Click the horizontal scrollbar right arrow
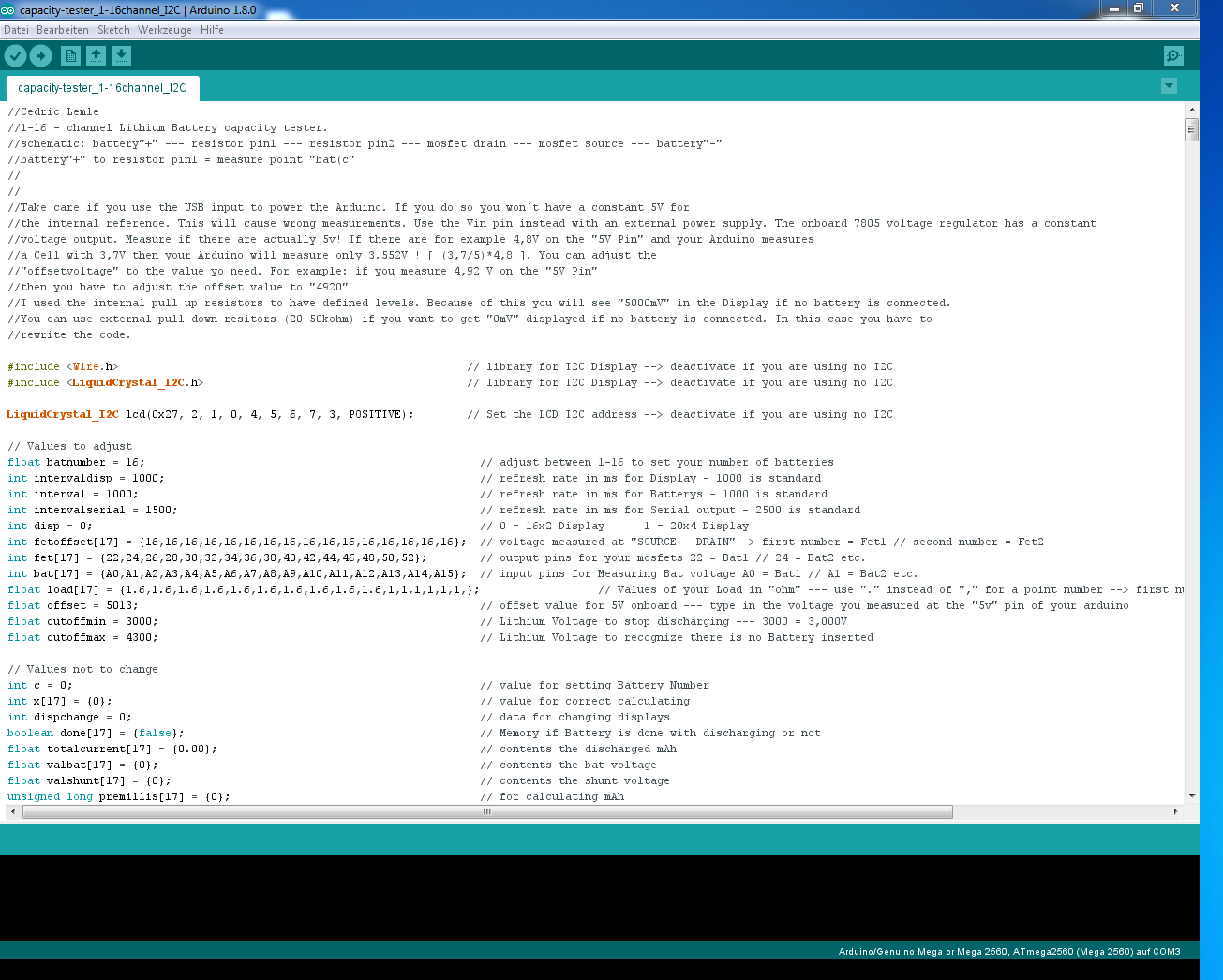Viewport: 1223px width, 980px height. 1176,812
